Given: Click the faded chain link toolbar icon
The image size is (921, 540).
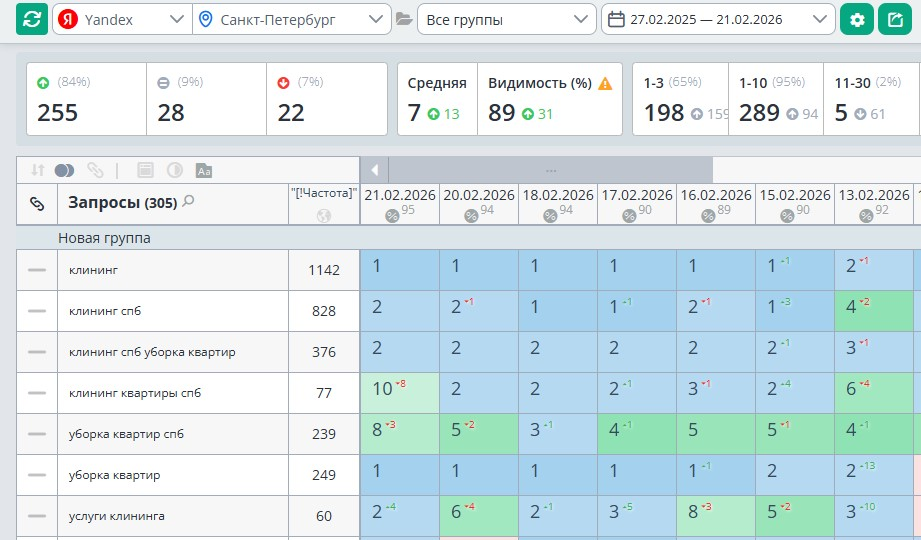Looking at the screenshot, I should pyautogui.click(x=95, y=170).
